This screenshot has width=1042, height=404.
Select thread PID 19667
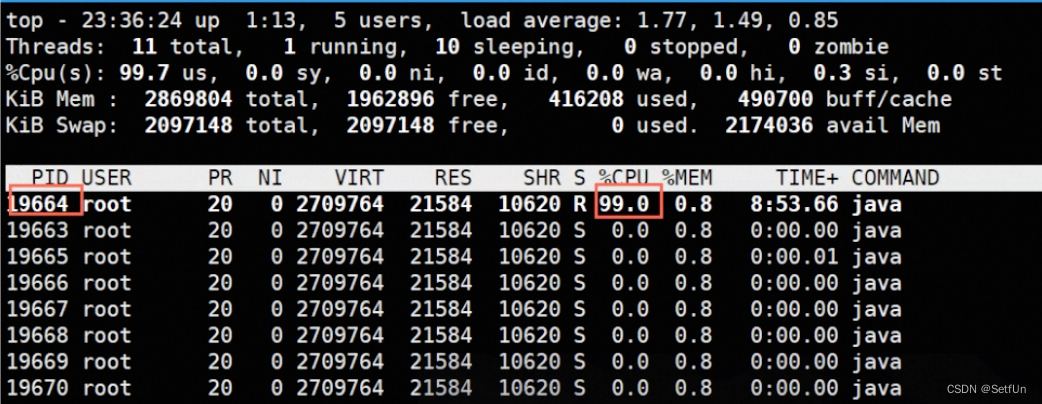coord(38,309)
